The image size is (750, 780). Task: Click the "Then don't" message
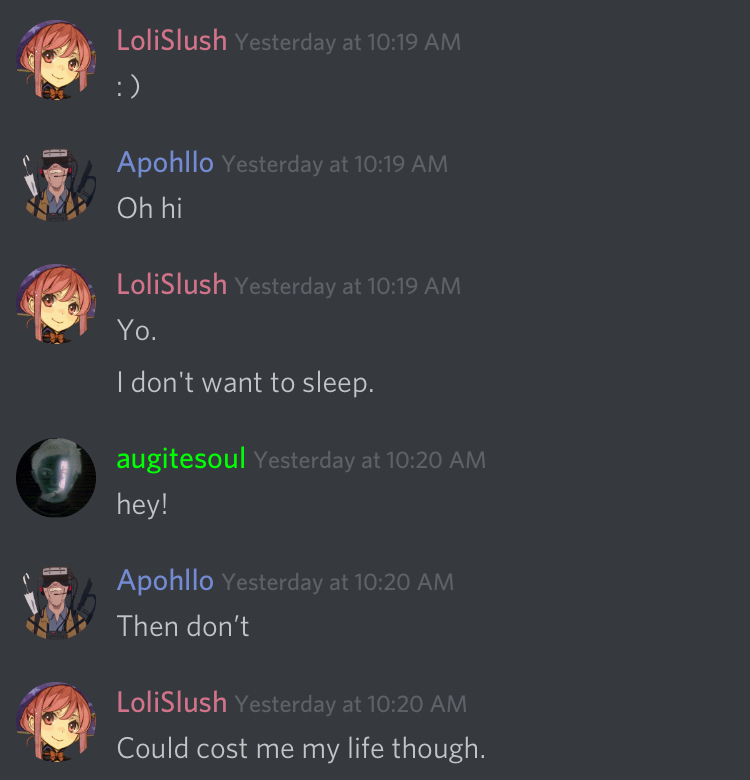[x=183, y=626]
